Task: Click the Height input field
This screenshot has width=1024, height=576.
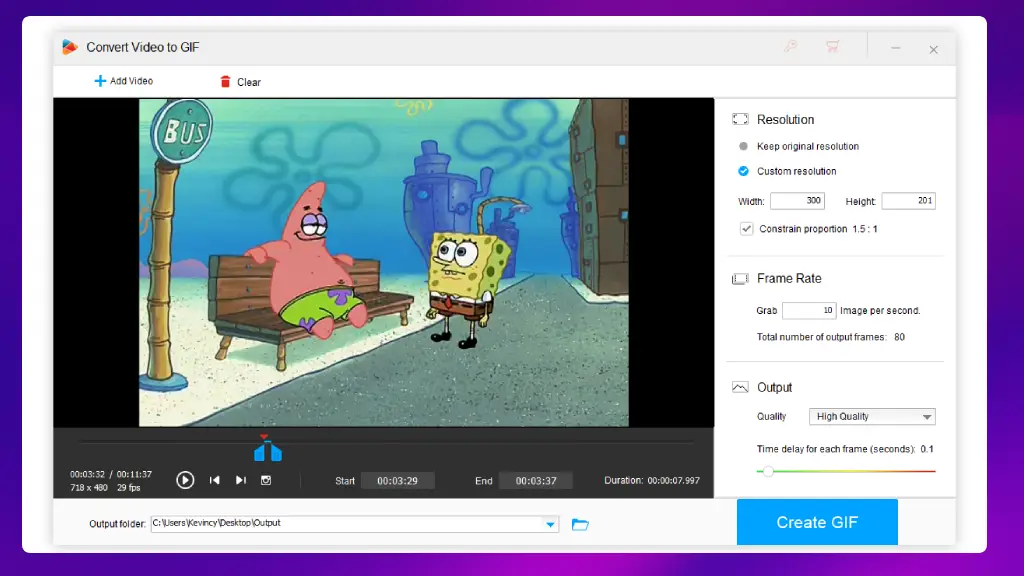Action: pos(908,201)
